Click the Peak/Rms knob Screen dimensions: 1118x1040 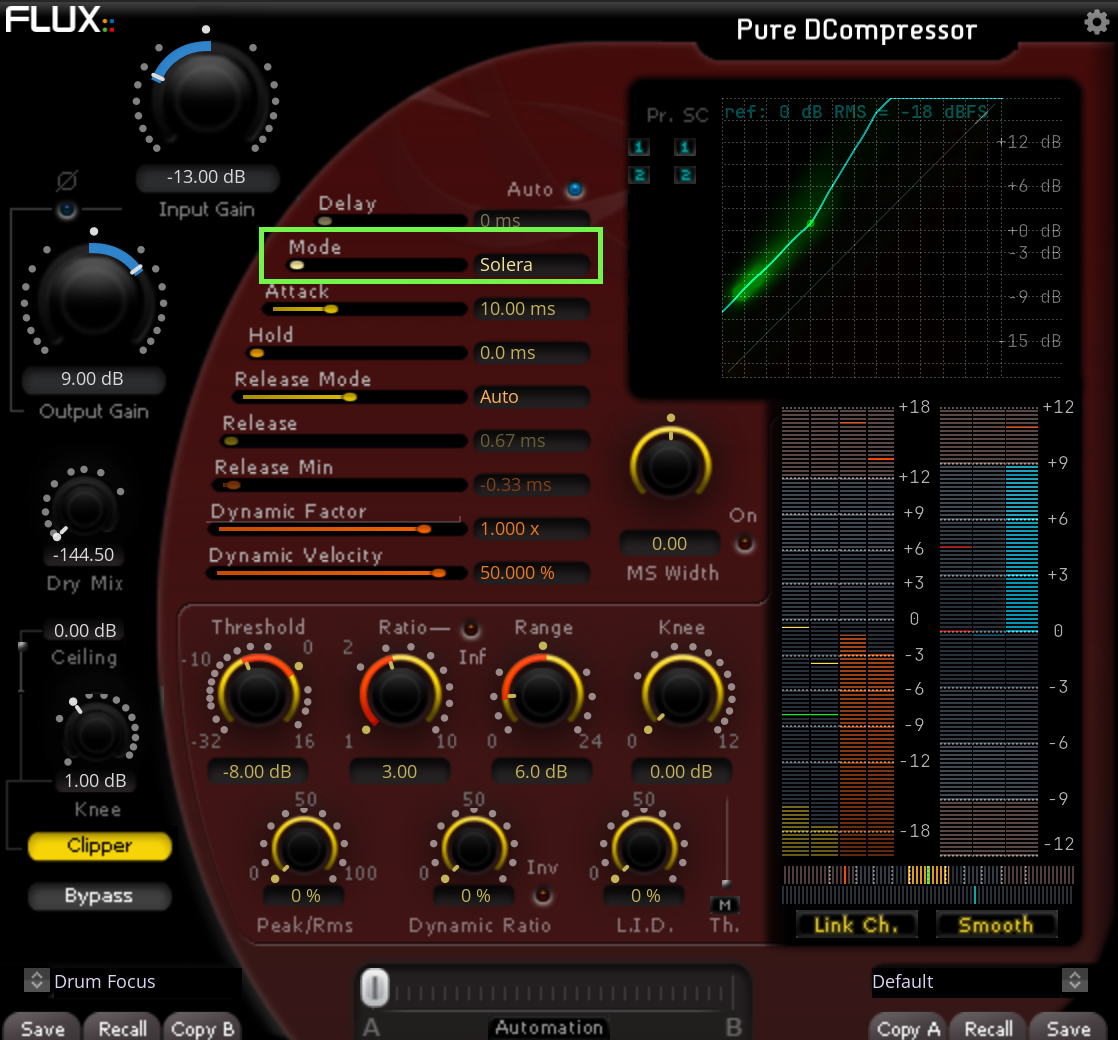click(304, 848)
